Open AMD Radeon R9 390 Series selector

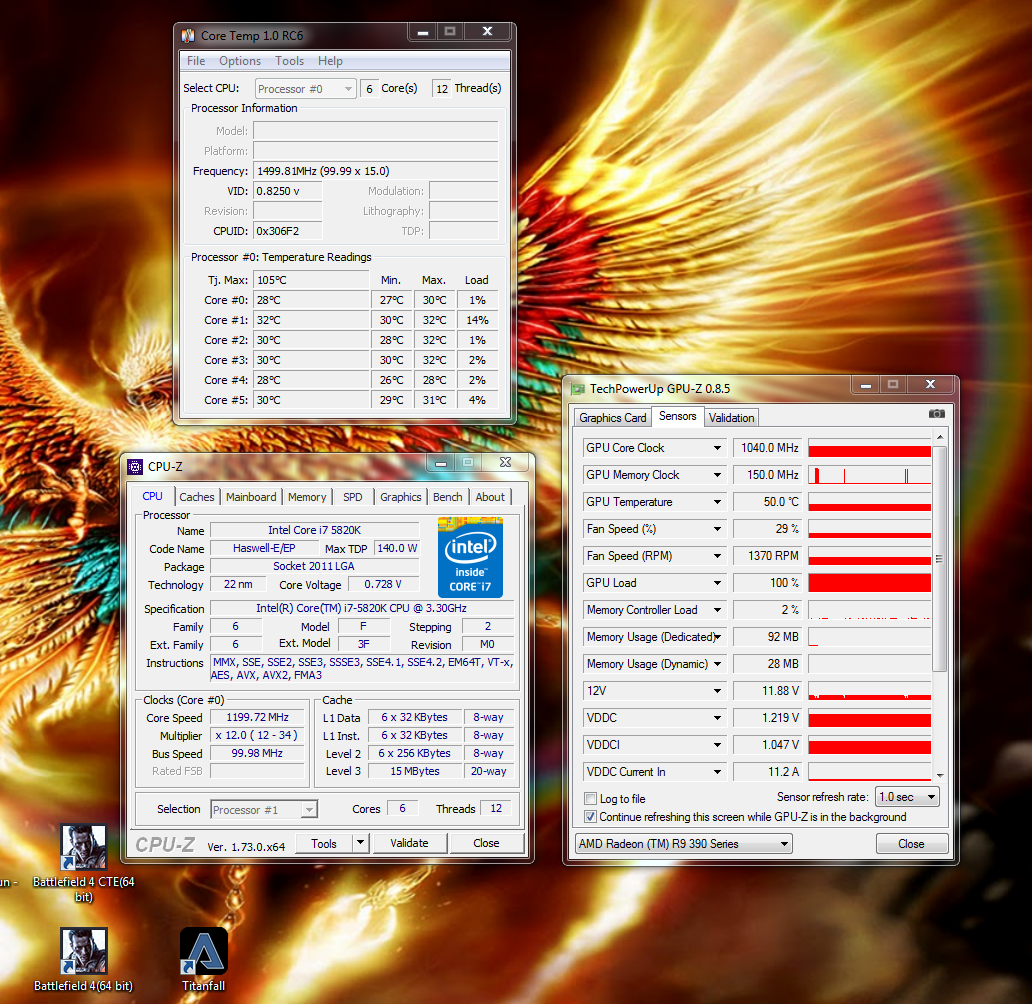pos(683,844)
